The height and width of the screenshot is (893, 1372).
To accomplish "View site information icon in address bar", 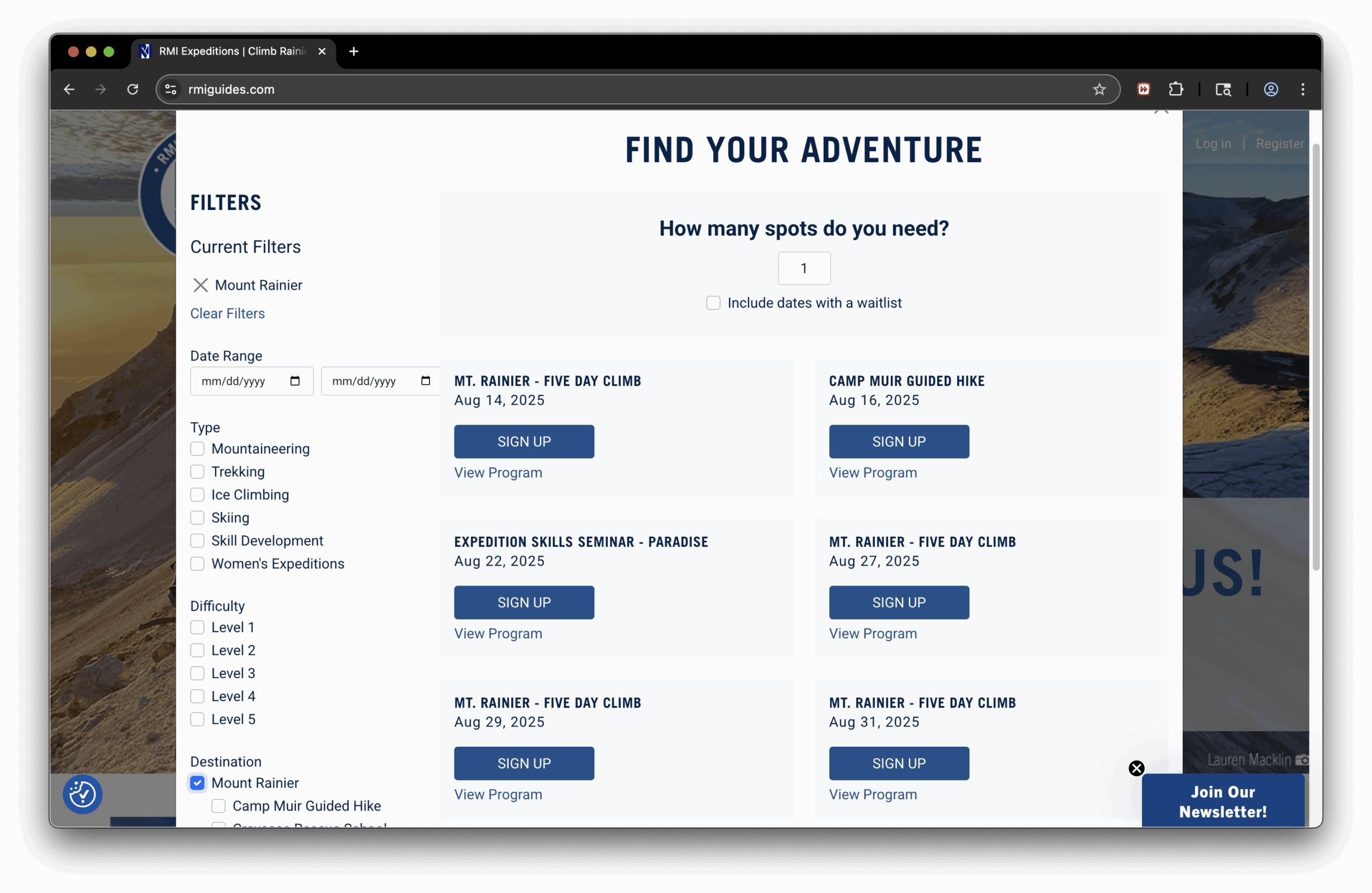I will pos(170,89).
